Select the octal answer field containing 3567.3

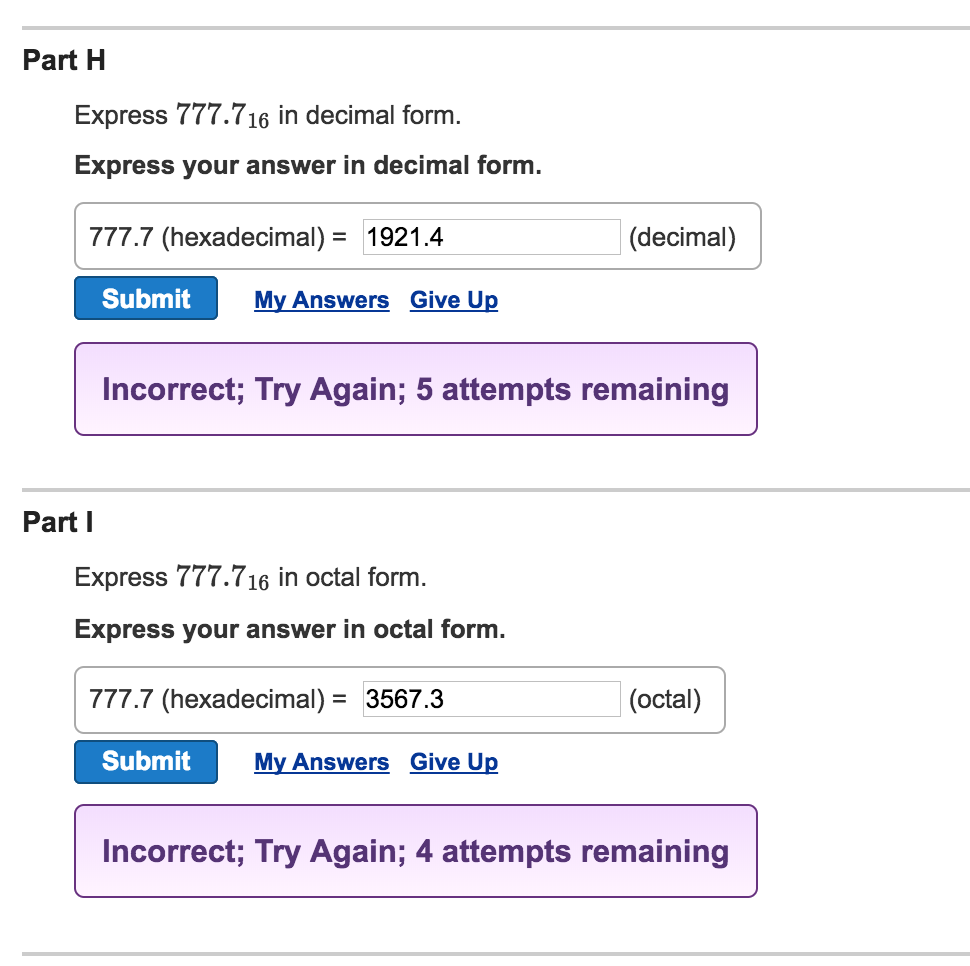[x=490, y=699]
